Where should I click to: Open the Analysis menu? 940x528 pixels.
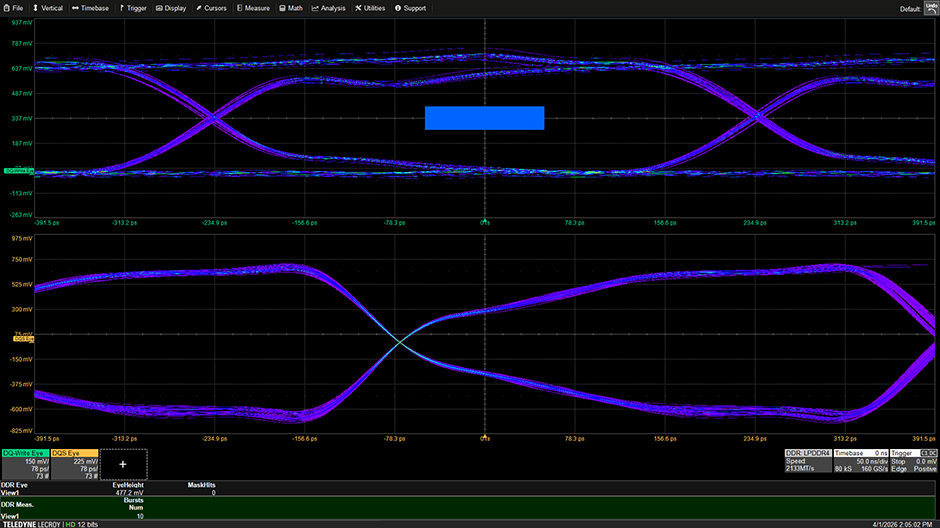329,8
